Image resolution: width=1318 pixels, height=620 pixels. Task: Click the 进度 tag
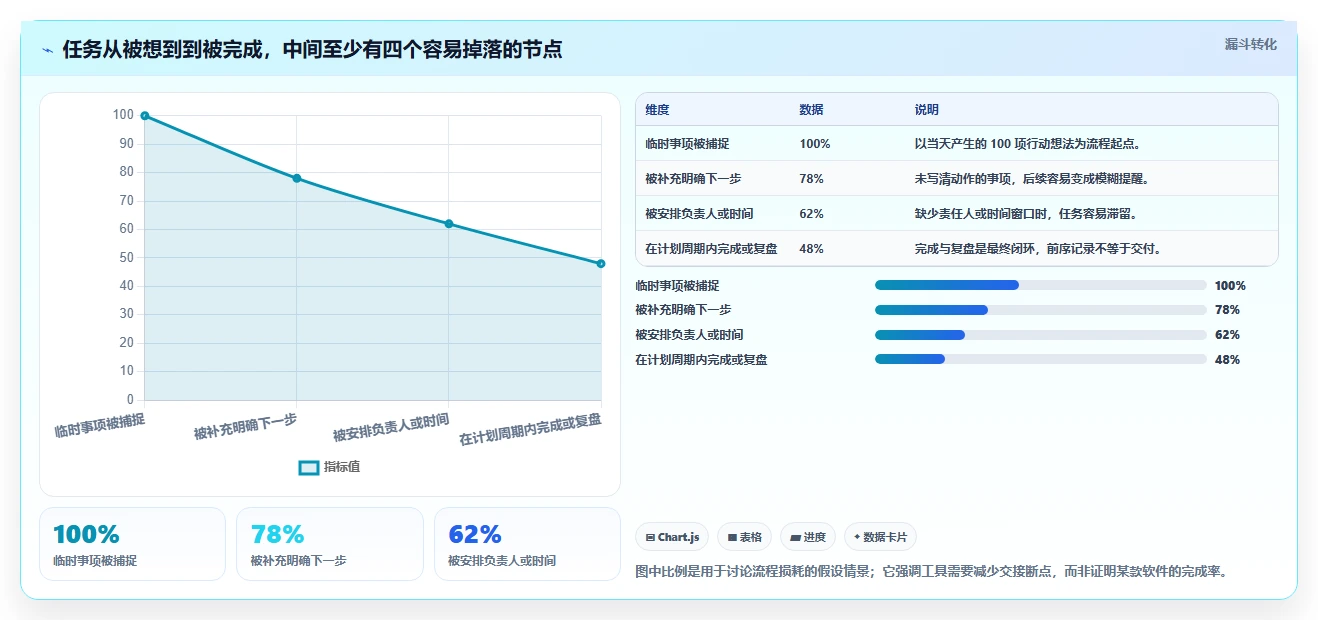pyautogui.click(x=808, y=537)
